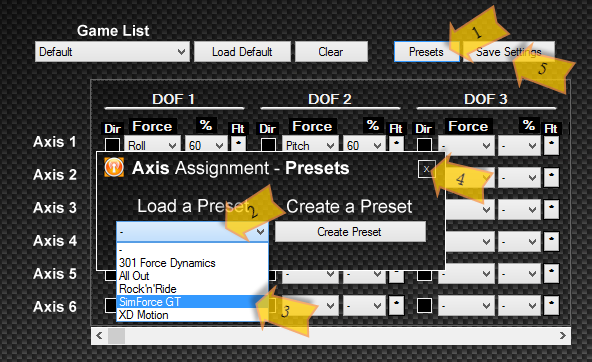
Task: Click the orange Axis Assignment app icon
Action: pos(114,167)
